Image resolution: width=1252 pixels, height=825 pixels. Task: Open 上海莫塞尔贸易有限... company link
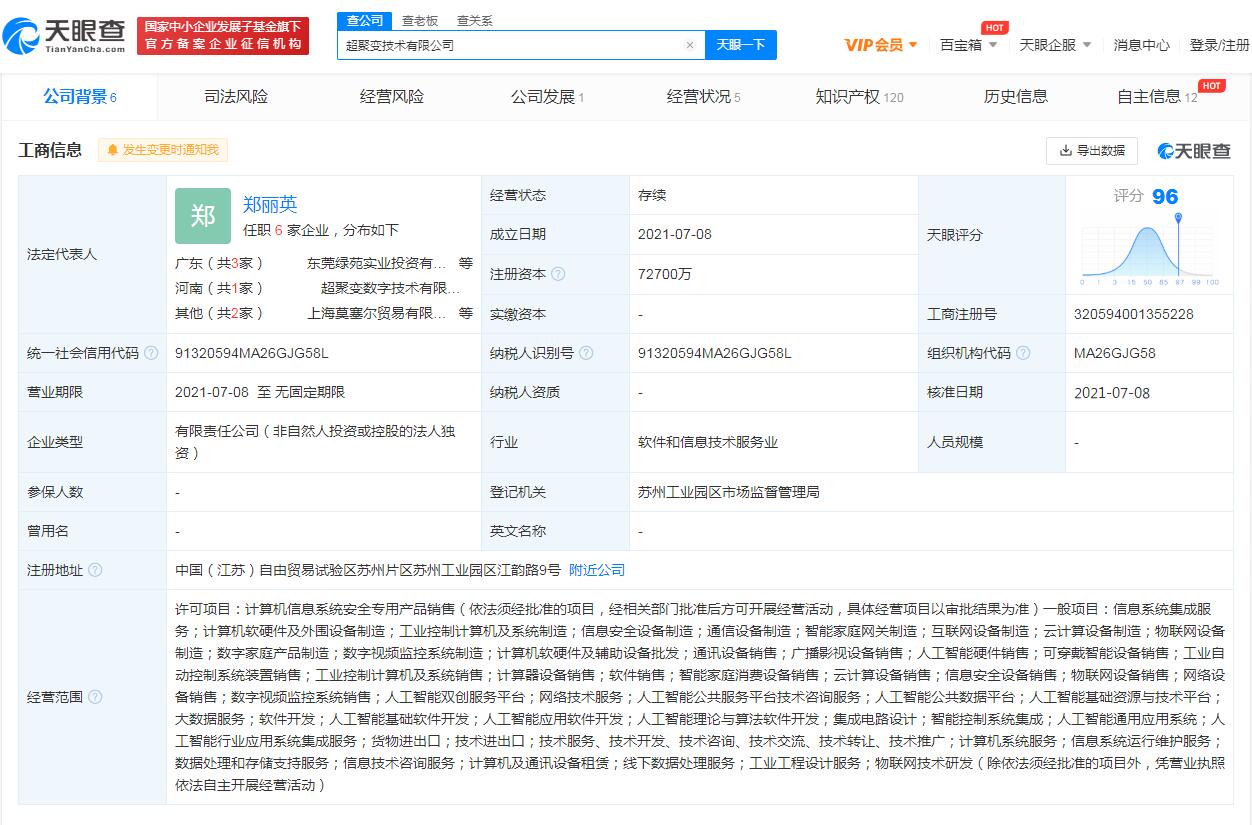point(376,313)
